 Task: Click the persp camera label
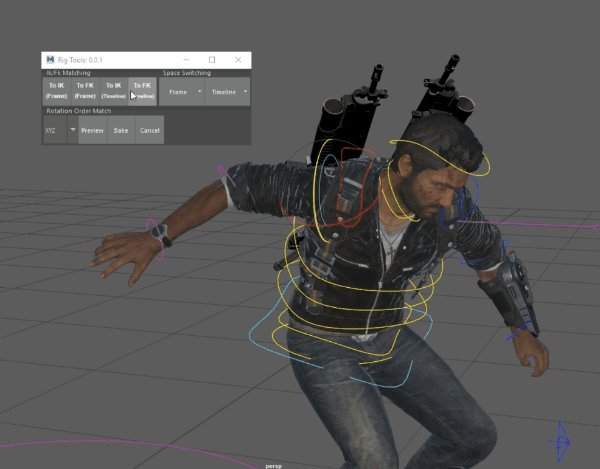(274, 466)
